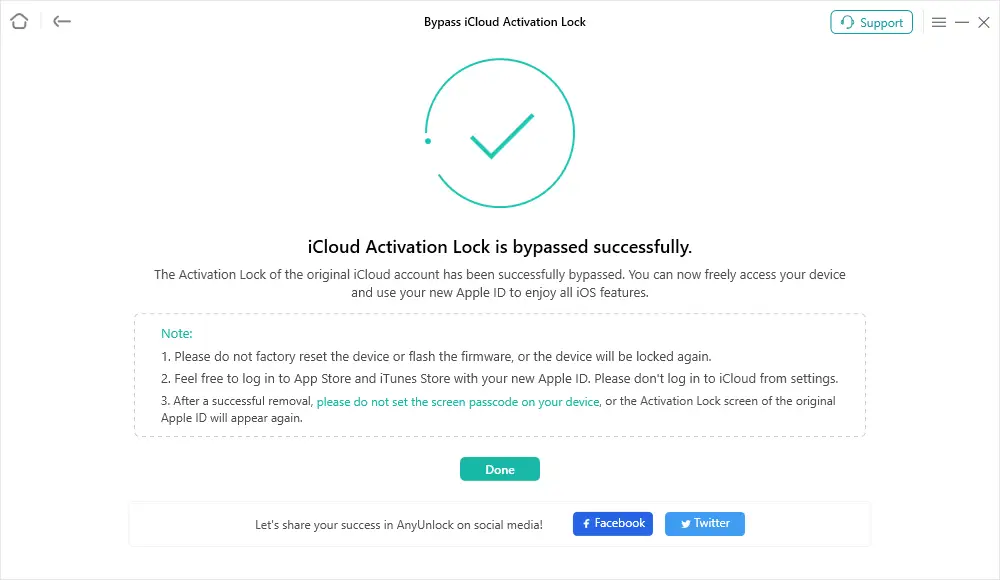Select the factory reset warning note
The image size is (1000, 580).
(436, 357)
